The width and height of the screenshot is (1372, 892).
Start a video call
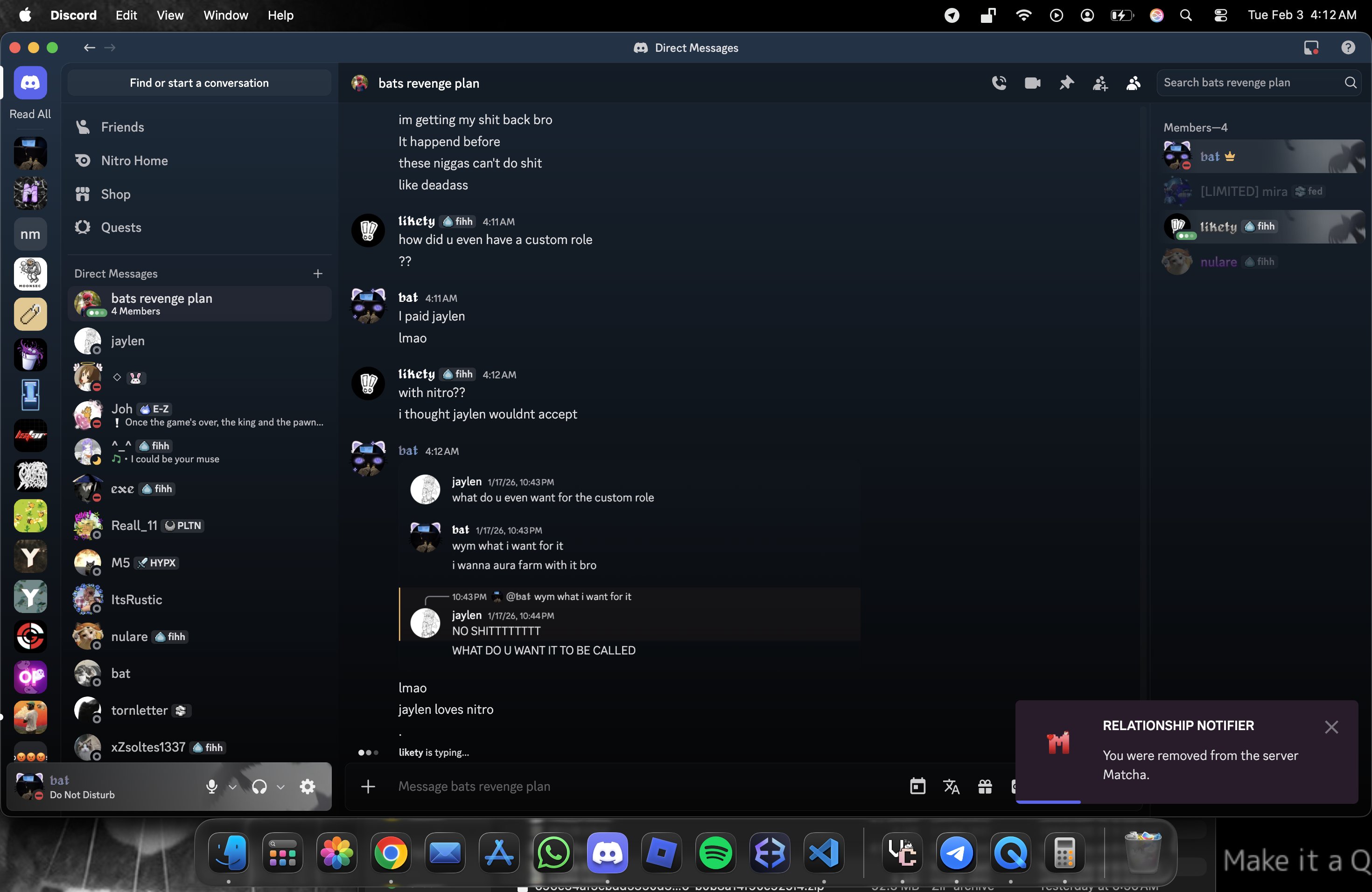1032,83
